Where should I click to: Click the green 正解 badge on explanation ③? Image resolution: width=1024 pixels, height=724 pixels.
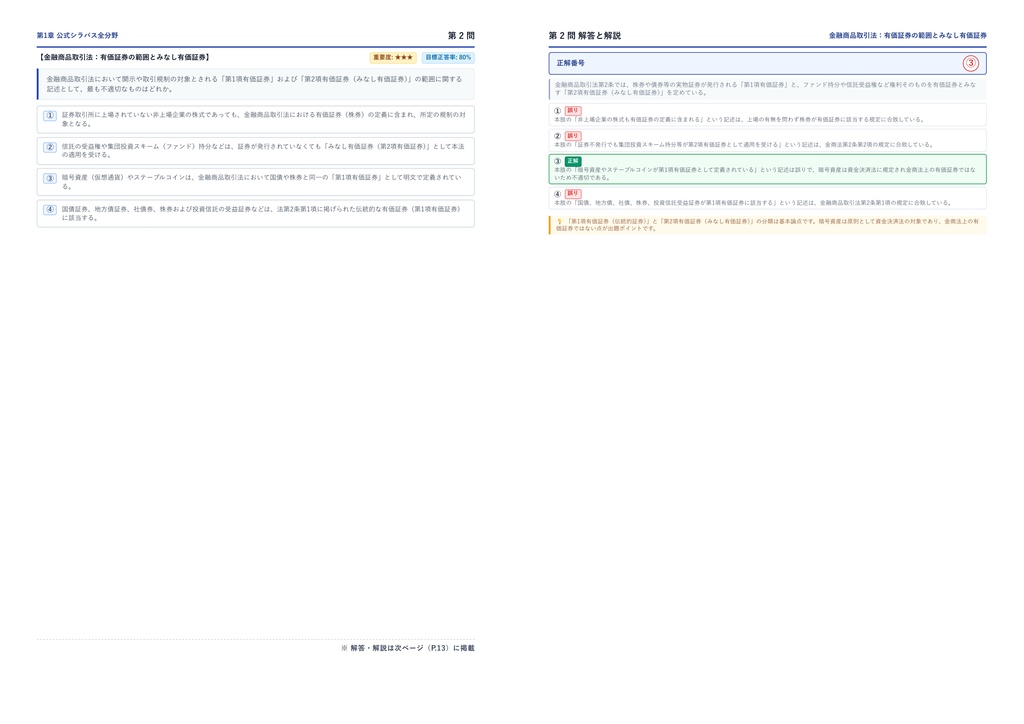pos(573,161)
